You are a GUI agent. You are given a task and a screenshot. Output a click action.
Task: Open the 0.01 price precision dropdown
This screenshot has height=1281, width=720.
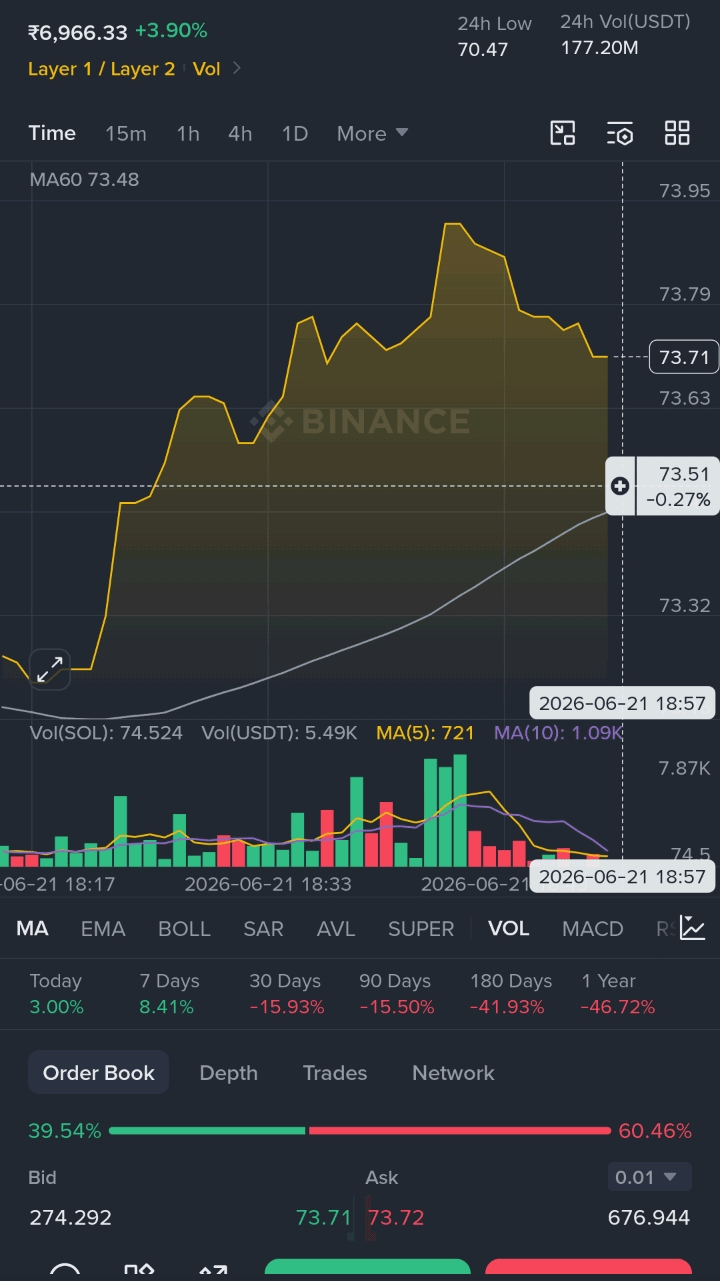coord(649,1177)
